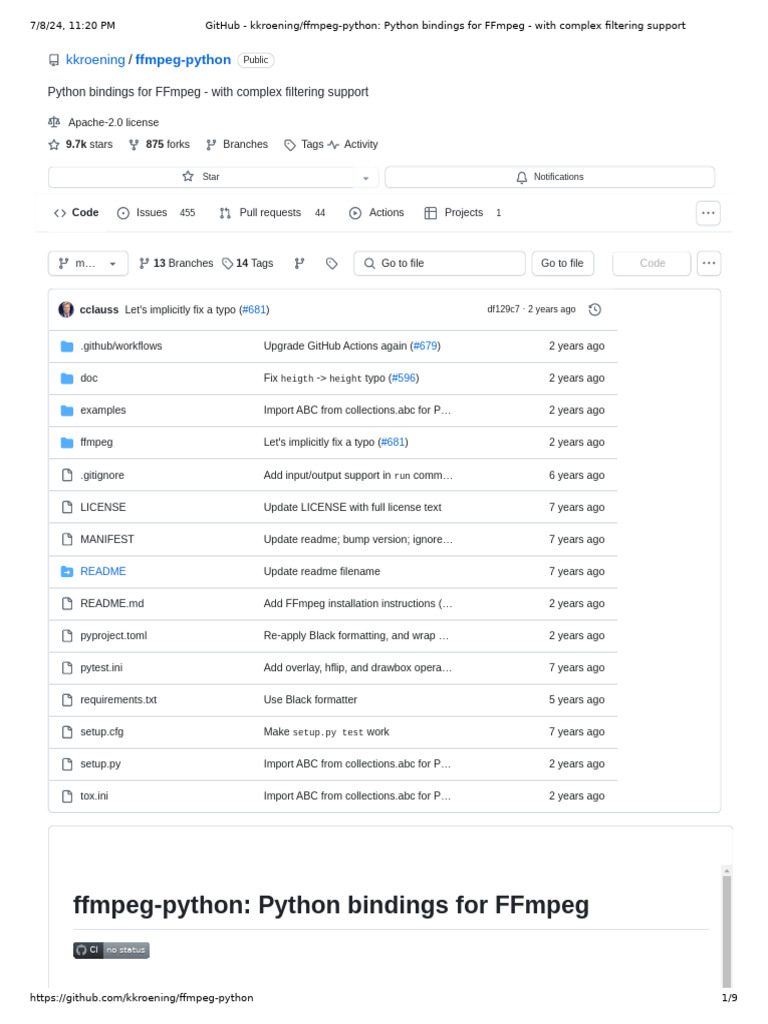Switch to the Issues tab
The height and width of the screenshot is (1024, 768).
click(156, 213)
